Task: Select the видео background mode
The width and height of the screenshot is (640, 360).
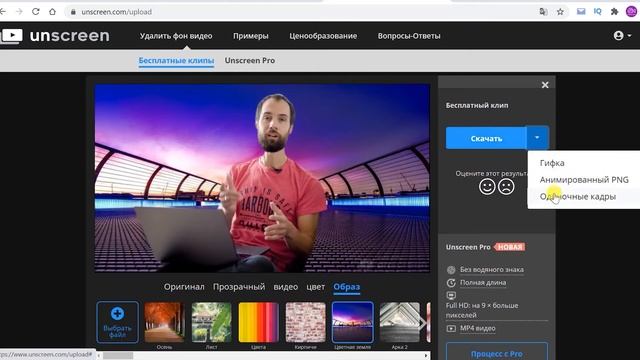Action: click(286, 287)
